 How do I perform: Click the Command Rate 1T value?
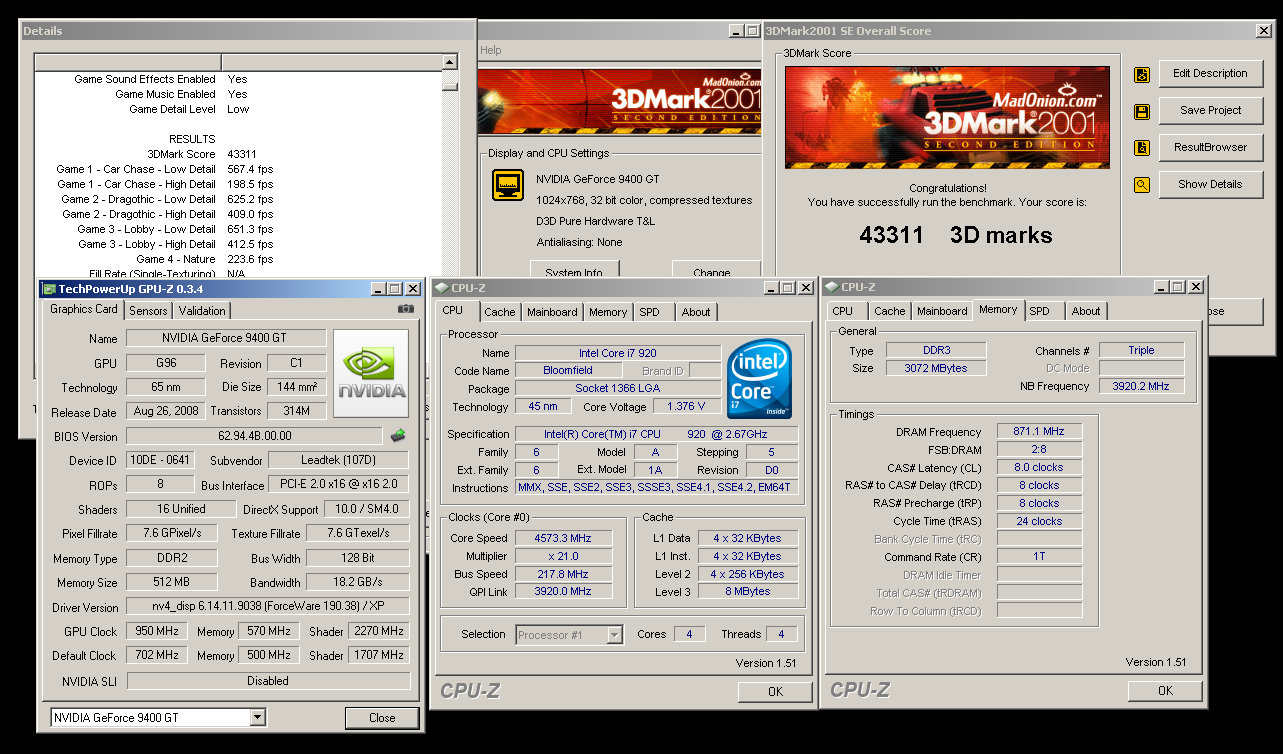click(x=1039, y=557)
